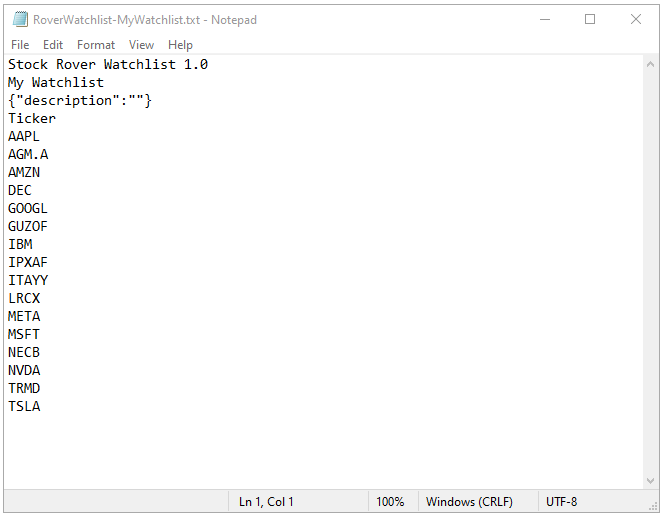The image size is (664, 519).
Task: Click the window resize grip in corner
Action: [653, 506]
